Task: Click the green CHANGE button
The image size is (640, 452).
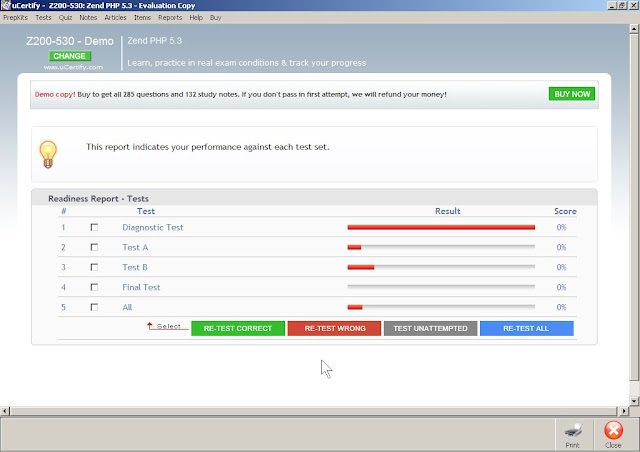Action: click(69, 56)
